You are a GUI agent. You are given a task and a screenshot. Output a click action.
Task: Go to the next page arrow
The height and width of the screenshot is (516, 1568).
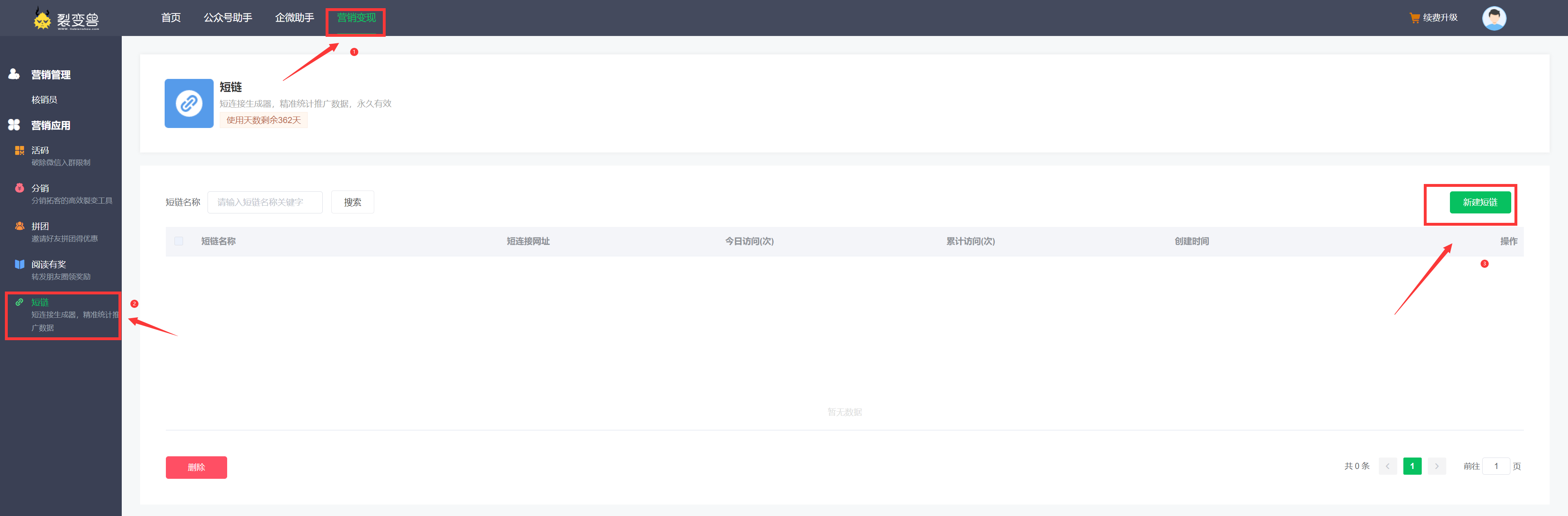[x=1436, y=467]
